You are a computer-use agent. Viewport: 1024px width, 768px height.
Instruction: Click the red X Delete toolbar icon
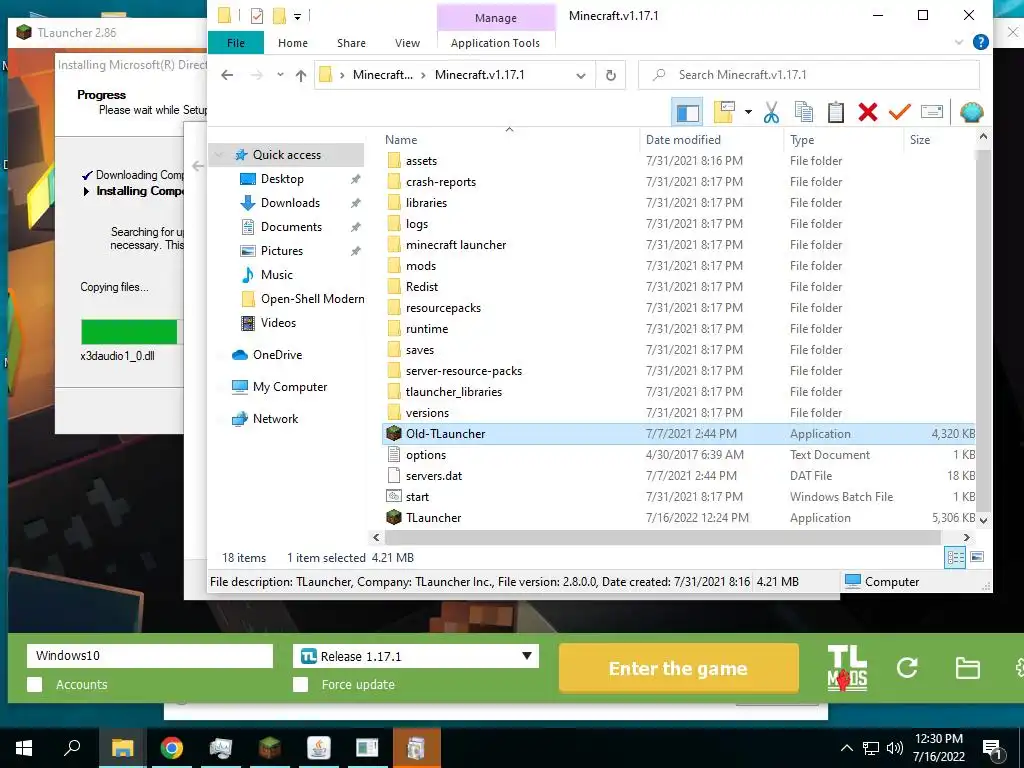(x=868, y=112)
